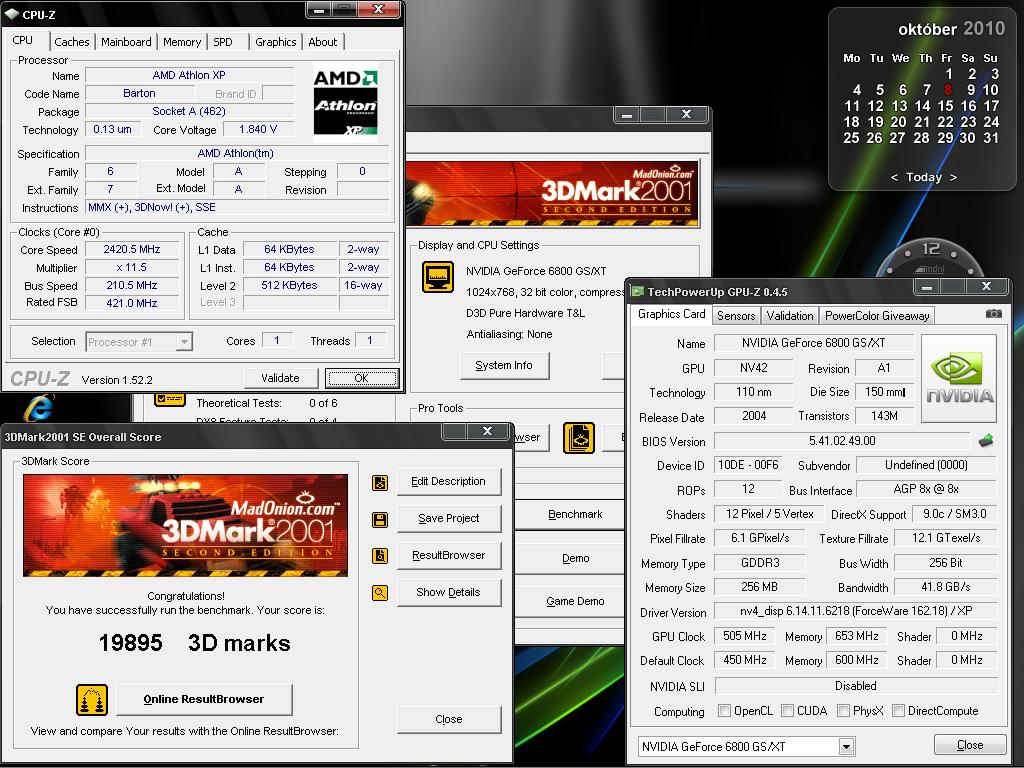Image resolution: width=1024 pixels, height=768 pixels.
Task: Open Internet Explorer desktop icon
Action: pyautogui.click(x=39, y=408)
